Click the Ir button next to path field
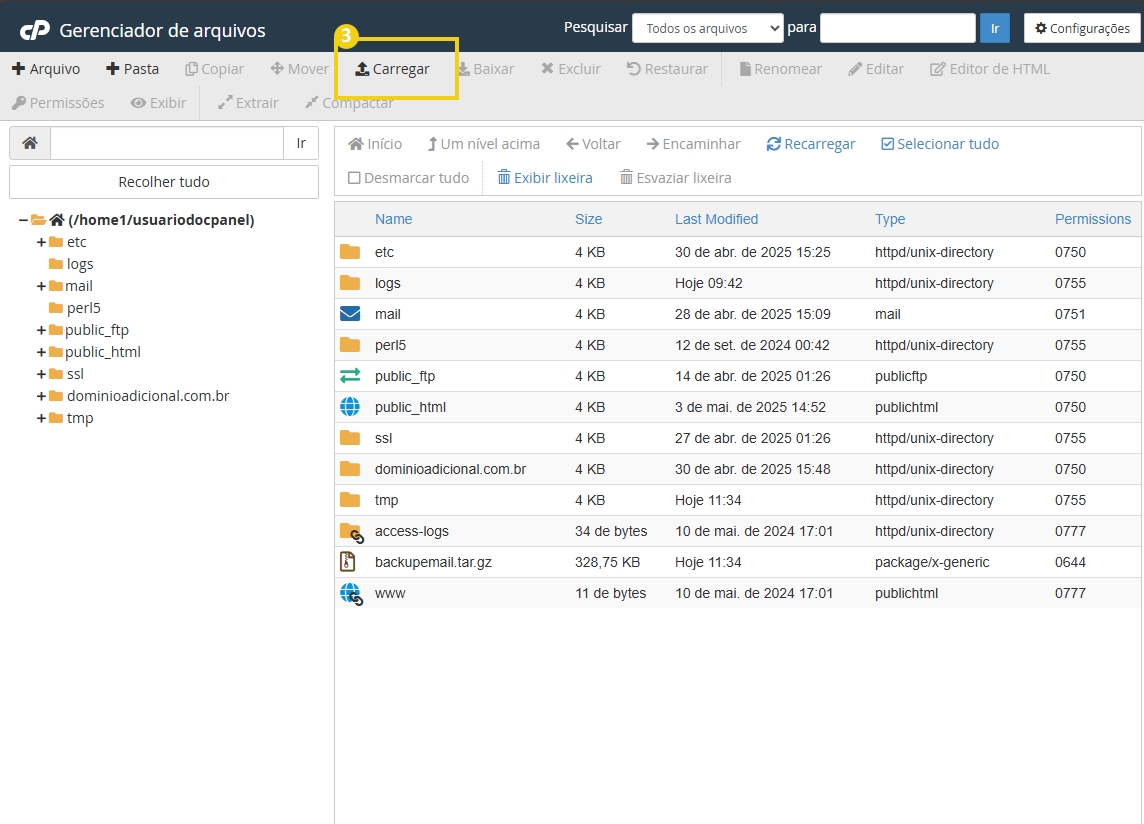 (x=301, y=143)
